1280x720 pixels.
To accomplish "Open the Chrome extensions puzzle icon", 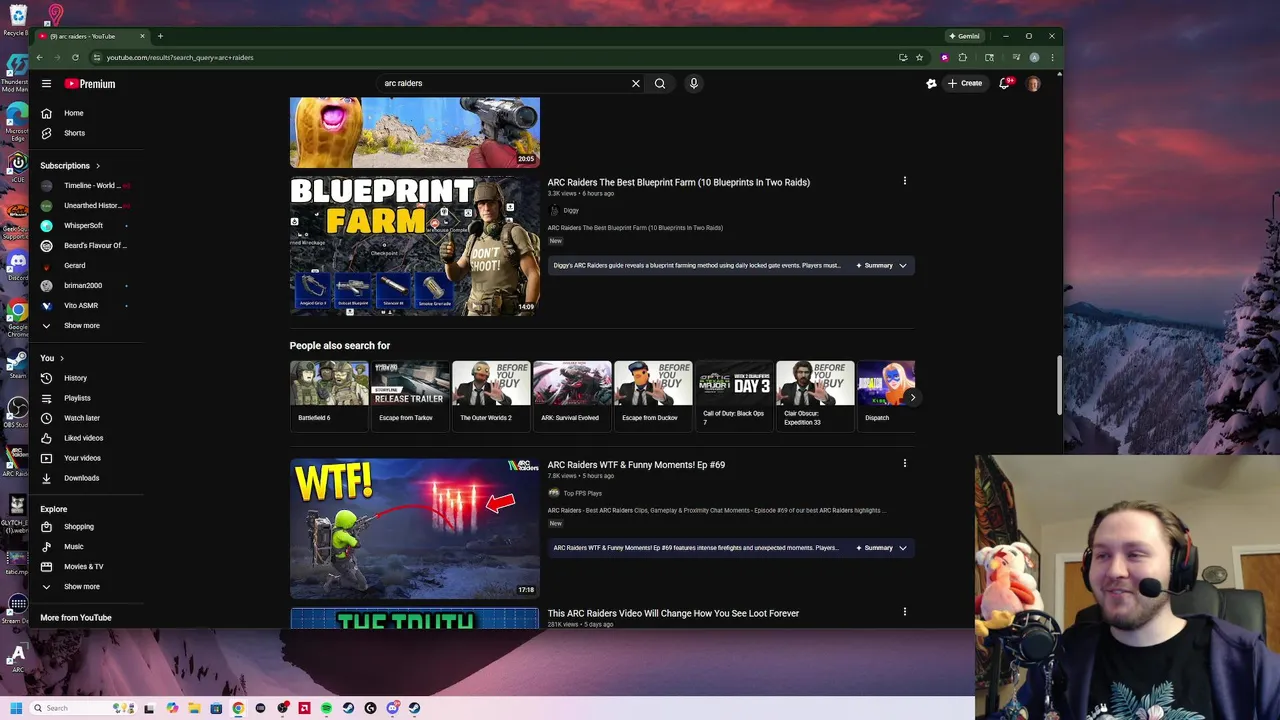I will (x=962, y=58).
